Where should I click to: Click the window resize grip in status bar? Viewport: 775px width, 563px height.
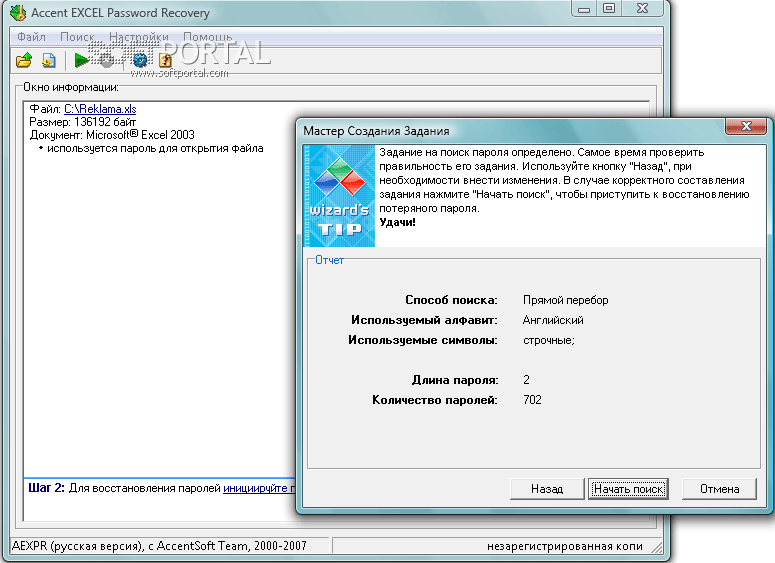point(656,547)
